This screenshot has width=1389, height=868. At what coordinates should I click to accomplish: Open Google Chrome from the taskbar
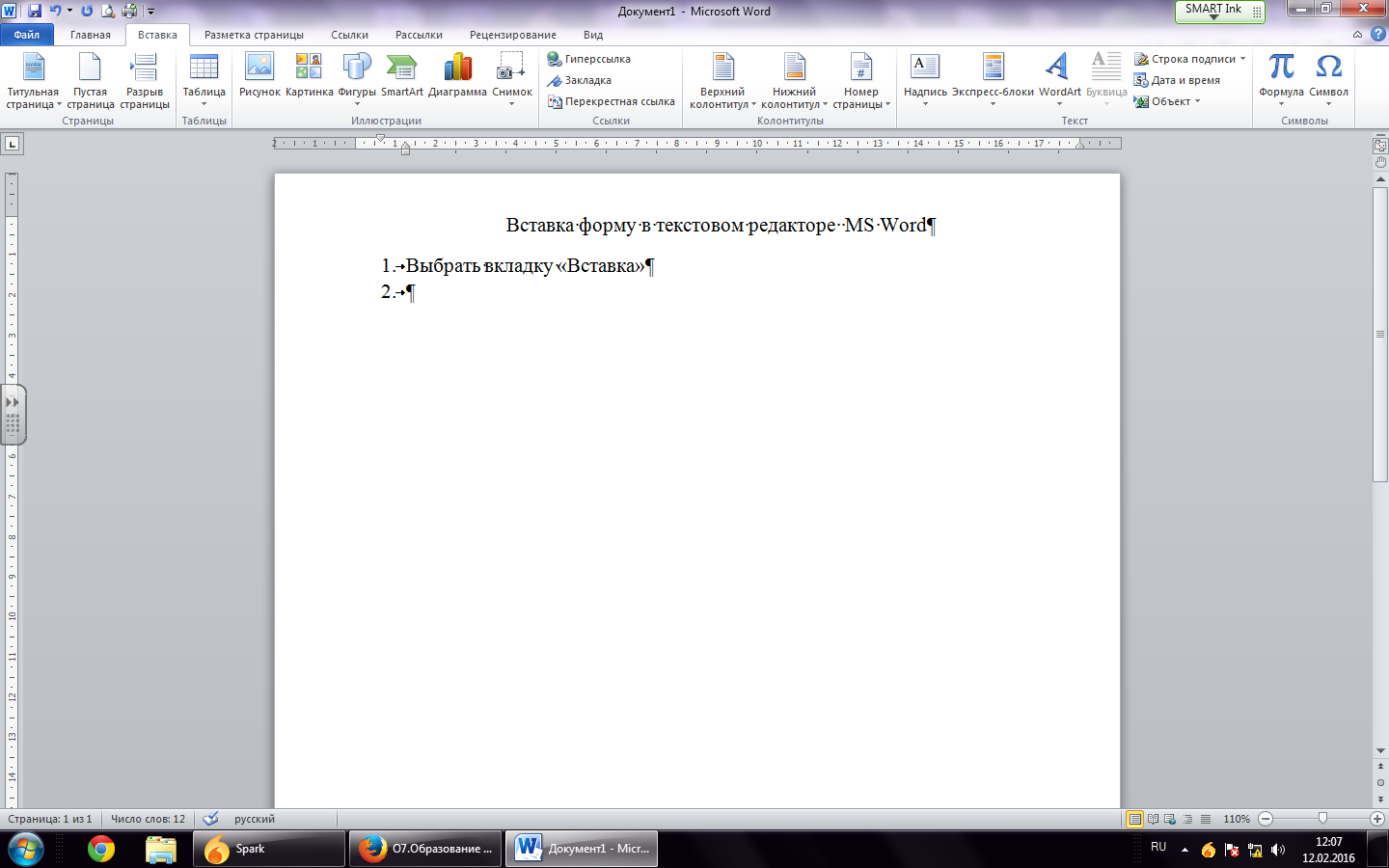click(101, 849)
